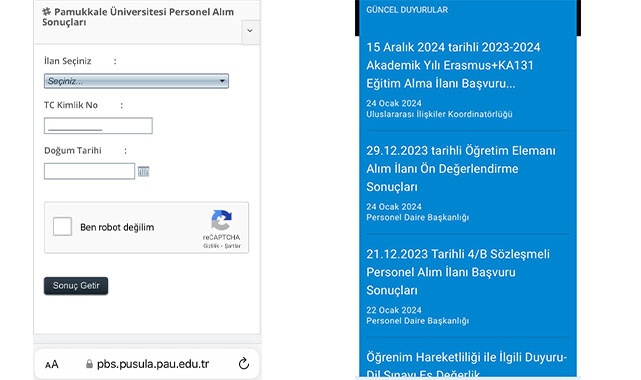
Task: Click the GÜNCEL DUYURULAR heading
Action: (x=407, y=10)
